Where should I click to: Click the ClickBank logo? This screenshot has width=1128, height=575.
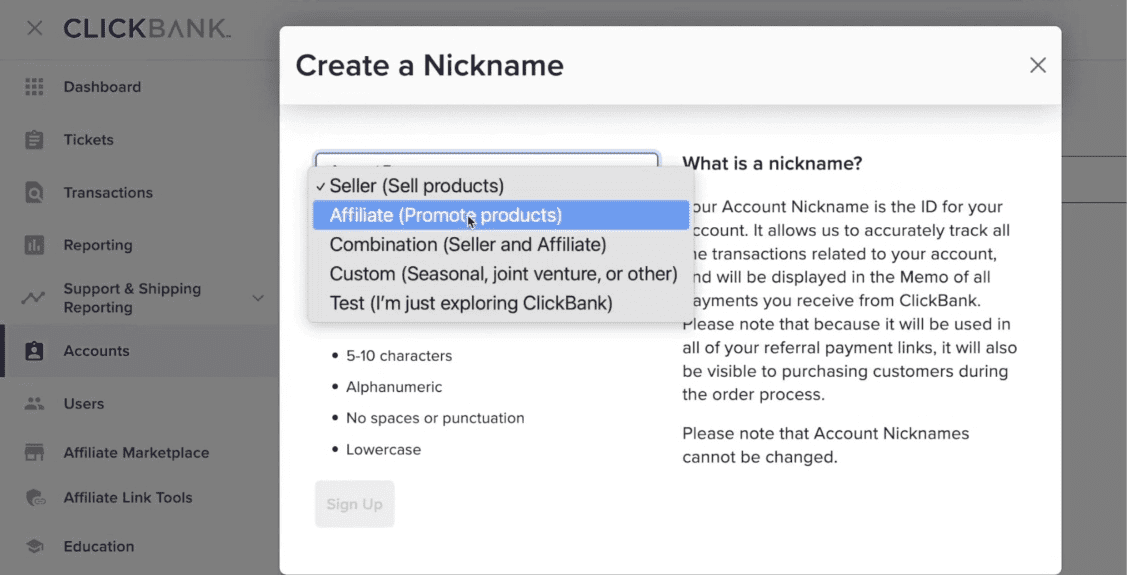pyautogui.click(x=147, y=28)
